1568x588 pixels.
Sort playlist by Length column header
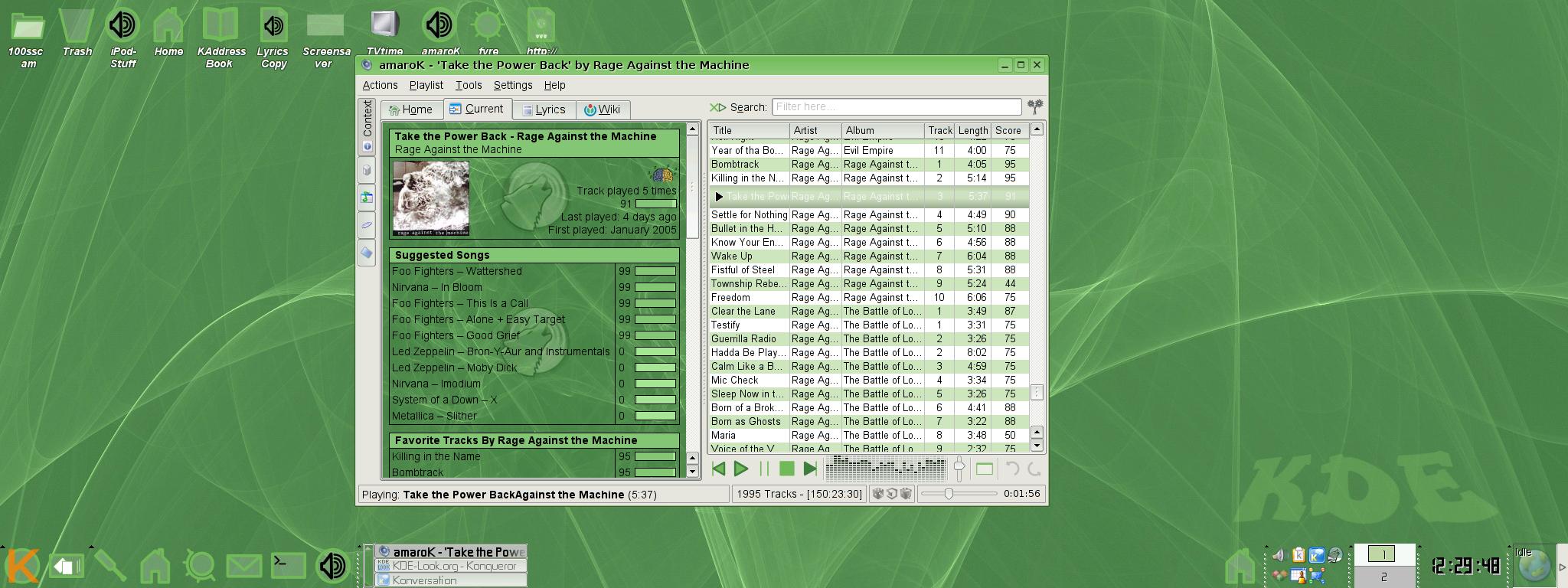973,130
